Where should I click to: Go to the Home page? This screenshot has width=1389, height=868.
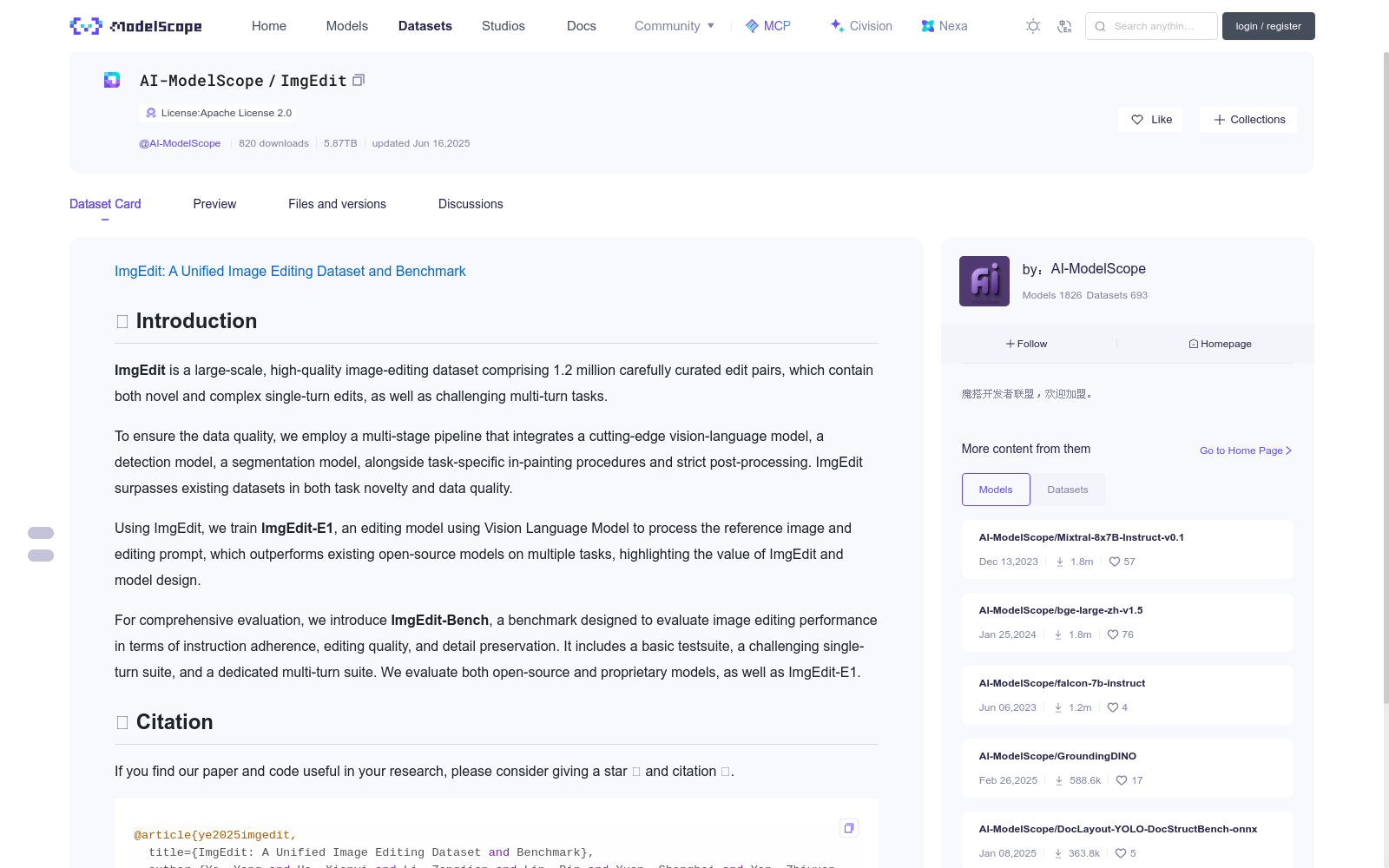pos(269,26)
